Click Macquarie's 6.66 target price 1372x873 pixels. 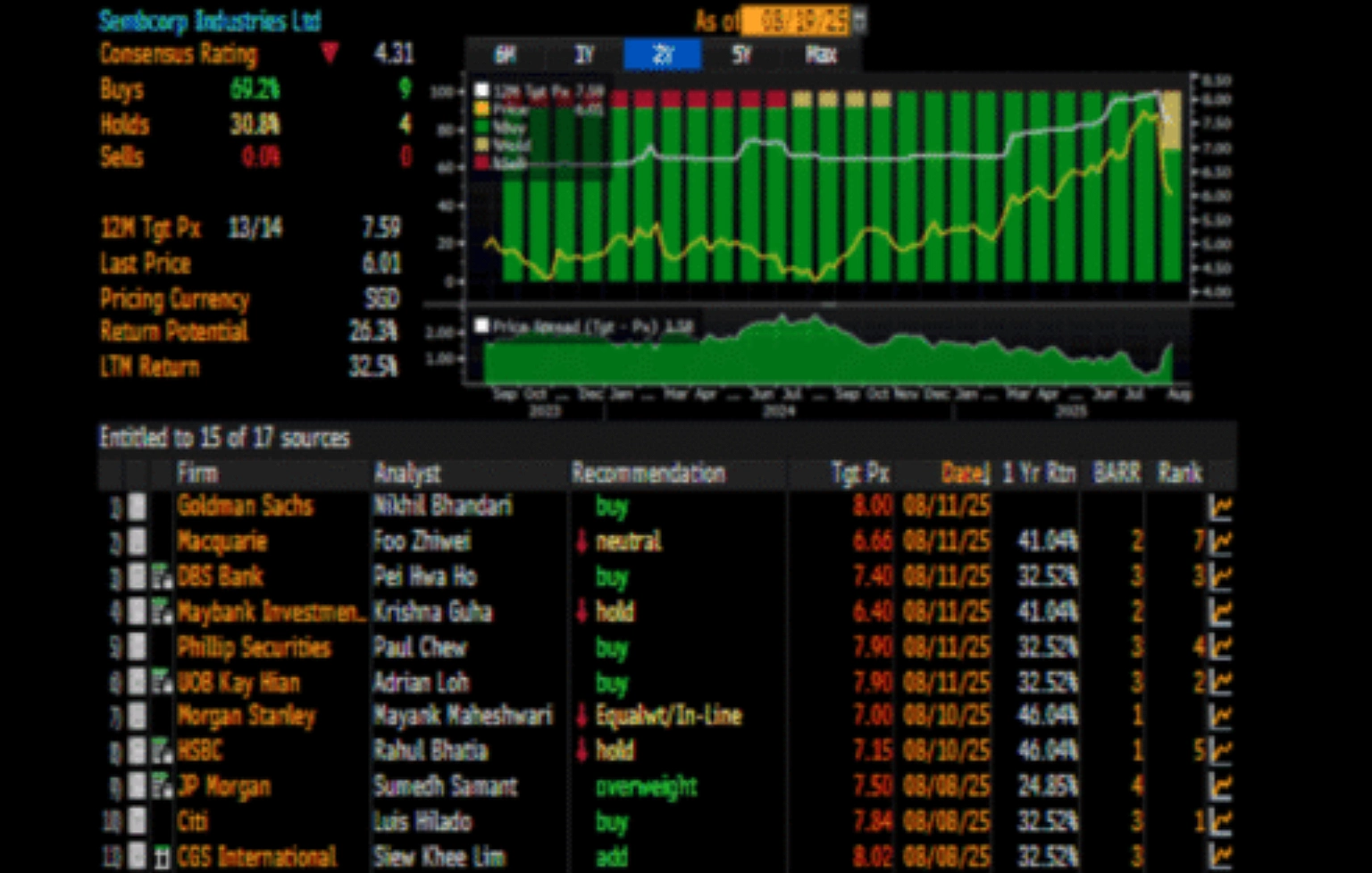pyautogui.click(x=872, y=541)
